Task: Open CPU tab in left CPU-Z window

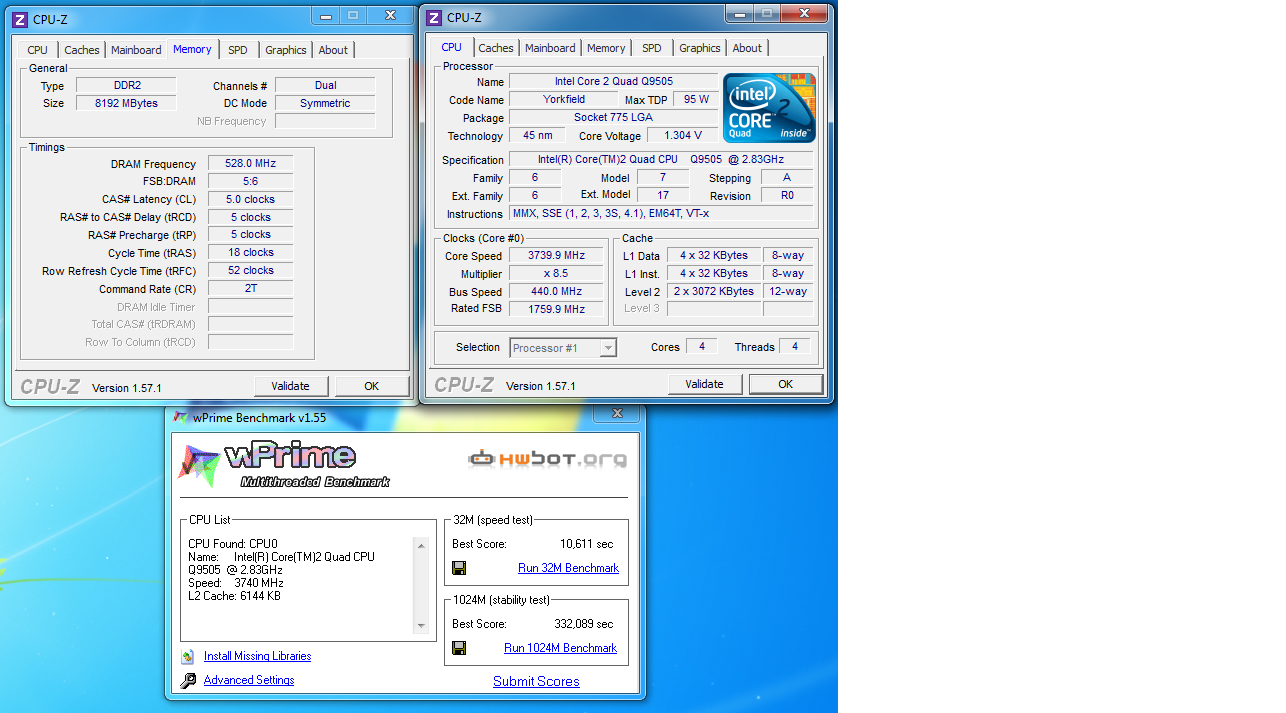Action: point(38,50)
